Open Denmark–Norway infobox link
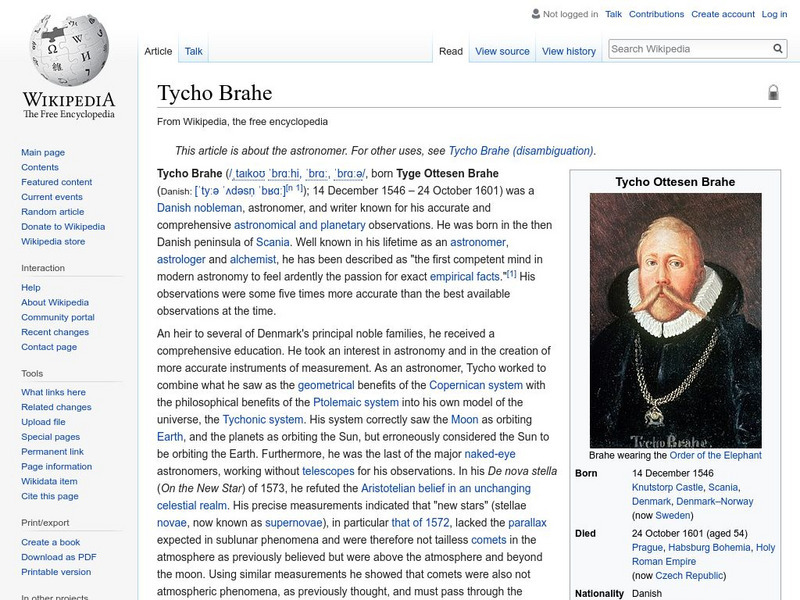The image size is (800, 600). (714, 502)
